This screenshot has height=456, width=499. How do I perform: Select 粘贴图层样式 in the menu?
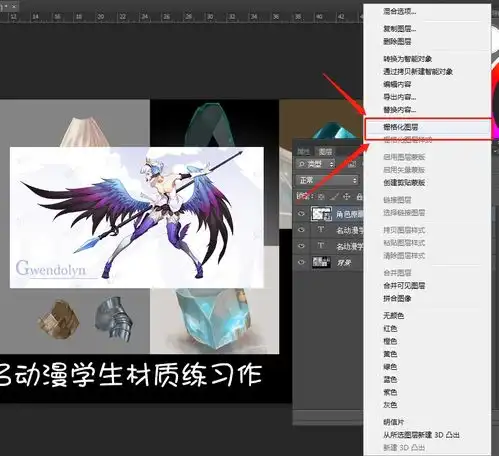[404, 243]
